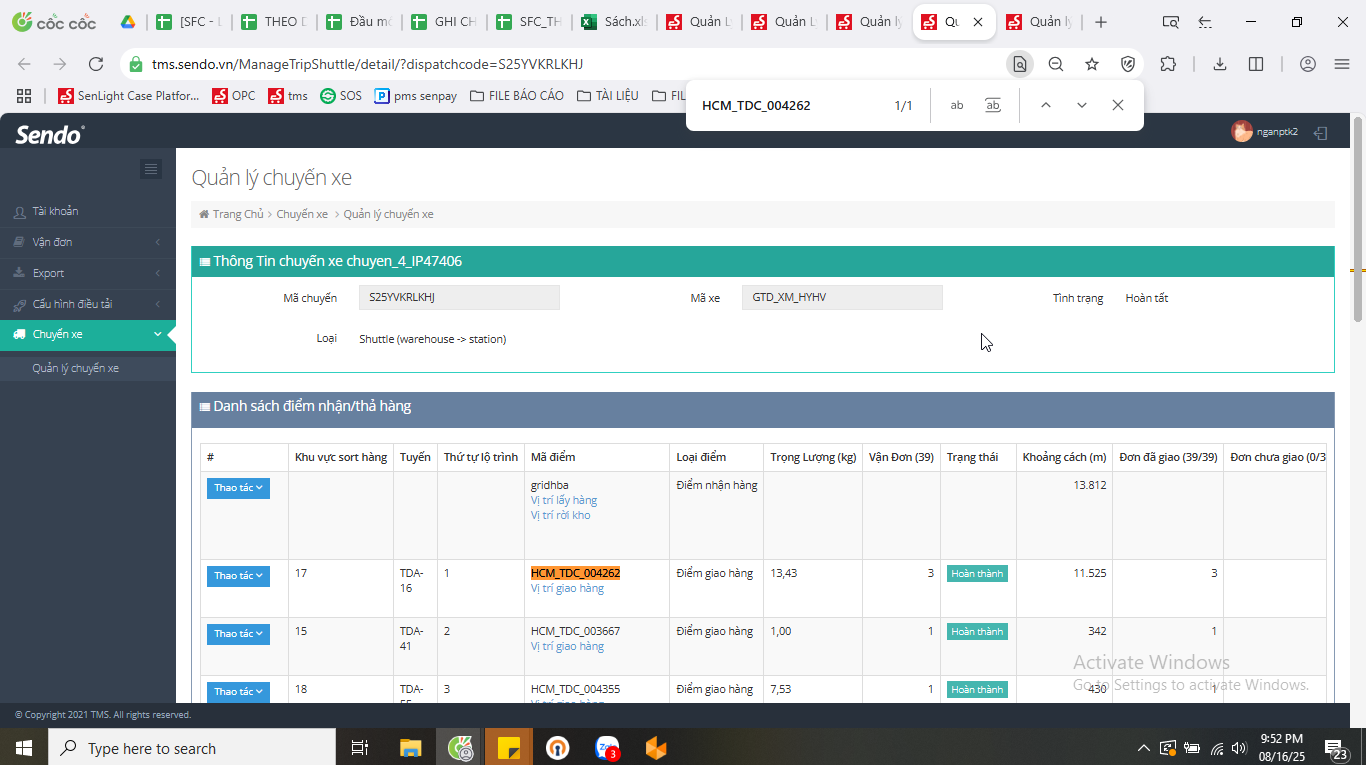Image resolution: width=1366 pixels, height=765 pixels.
Task: Open the zoom-out magnifier in address bar
Action: (1056, 64)
